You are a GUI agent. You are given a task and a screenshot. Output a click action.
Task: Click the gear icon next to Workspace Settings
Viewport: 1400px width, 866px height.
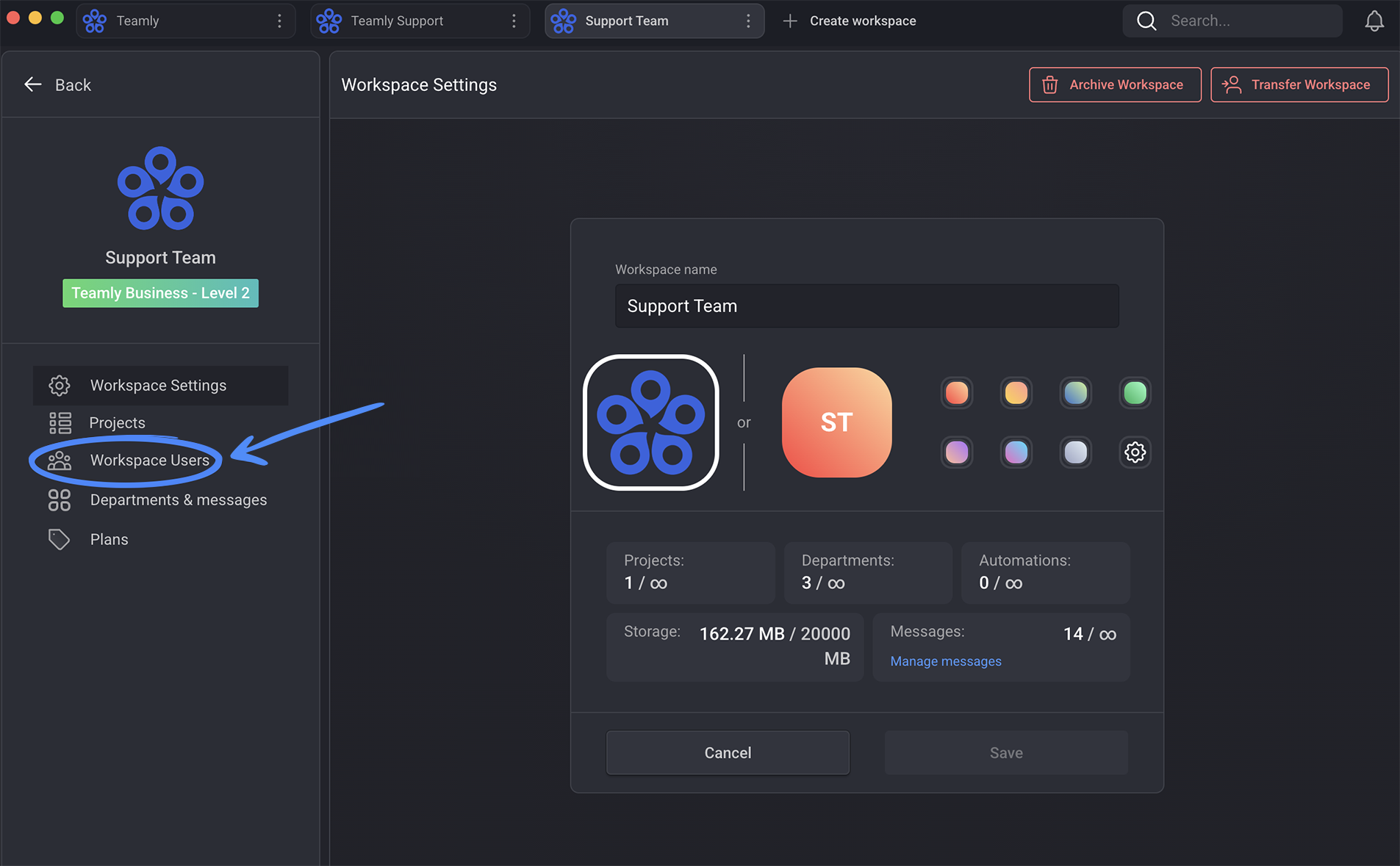[59, 385]
